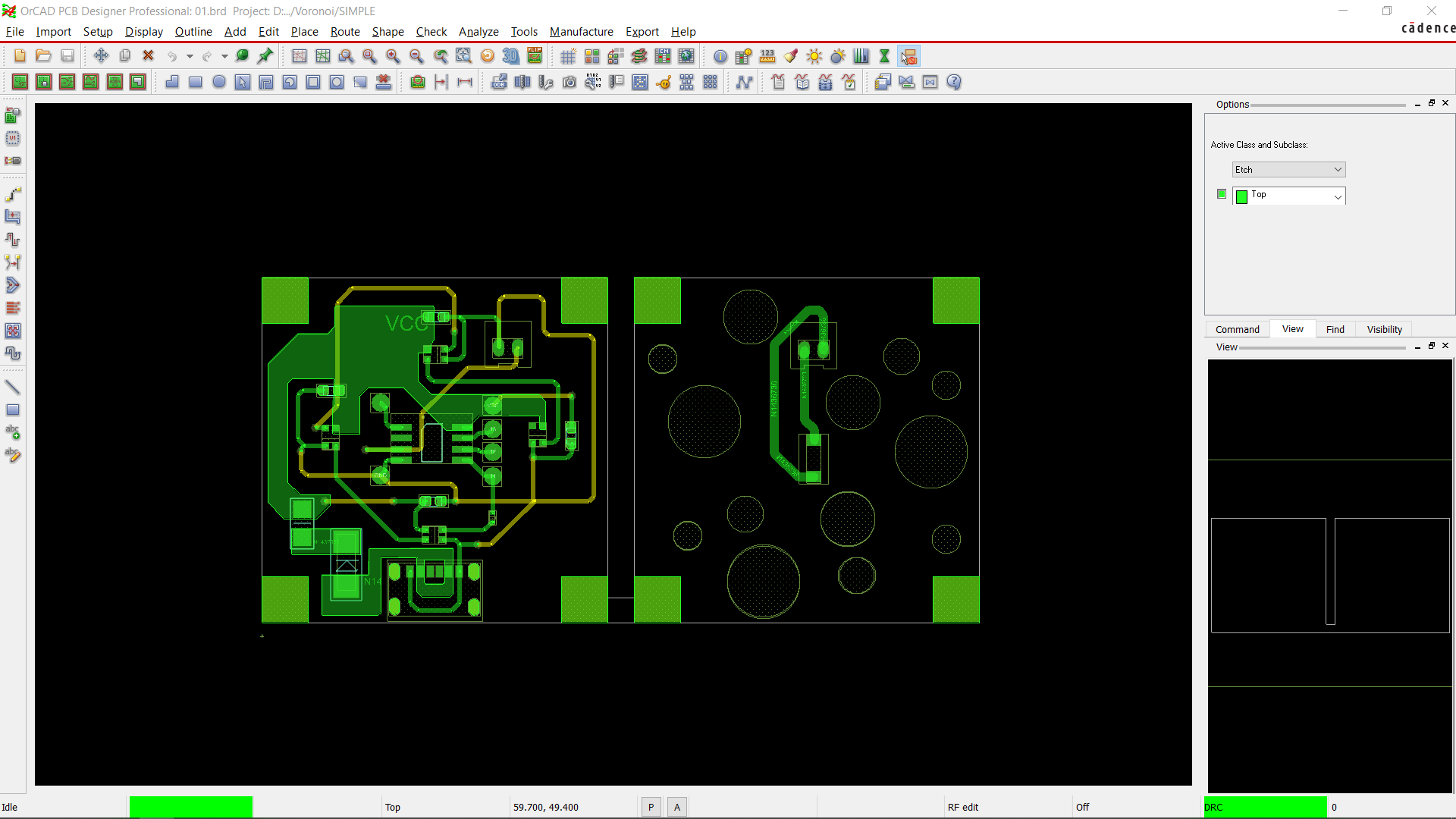Switch to the Visibility tab

(1384, 329)
